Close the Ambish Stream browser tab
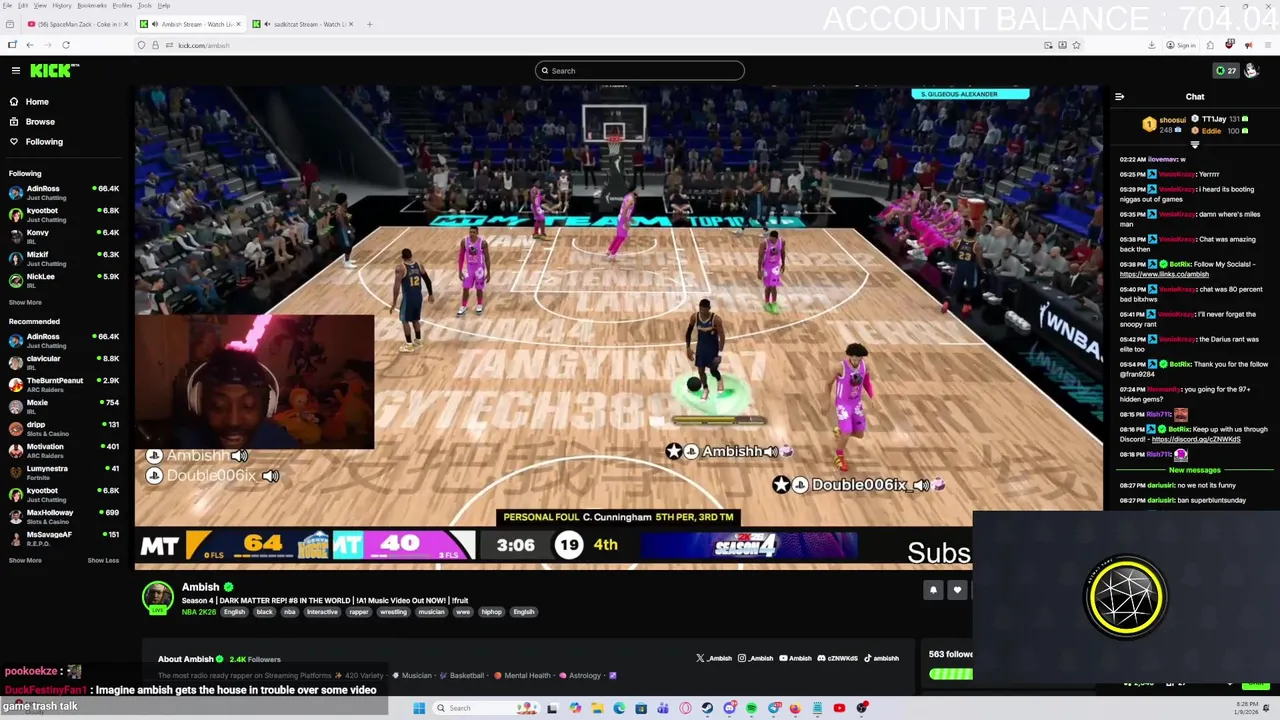The width and height of the screenshot is (1280, 720). coord(238,24)
